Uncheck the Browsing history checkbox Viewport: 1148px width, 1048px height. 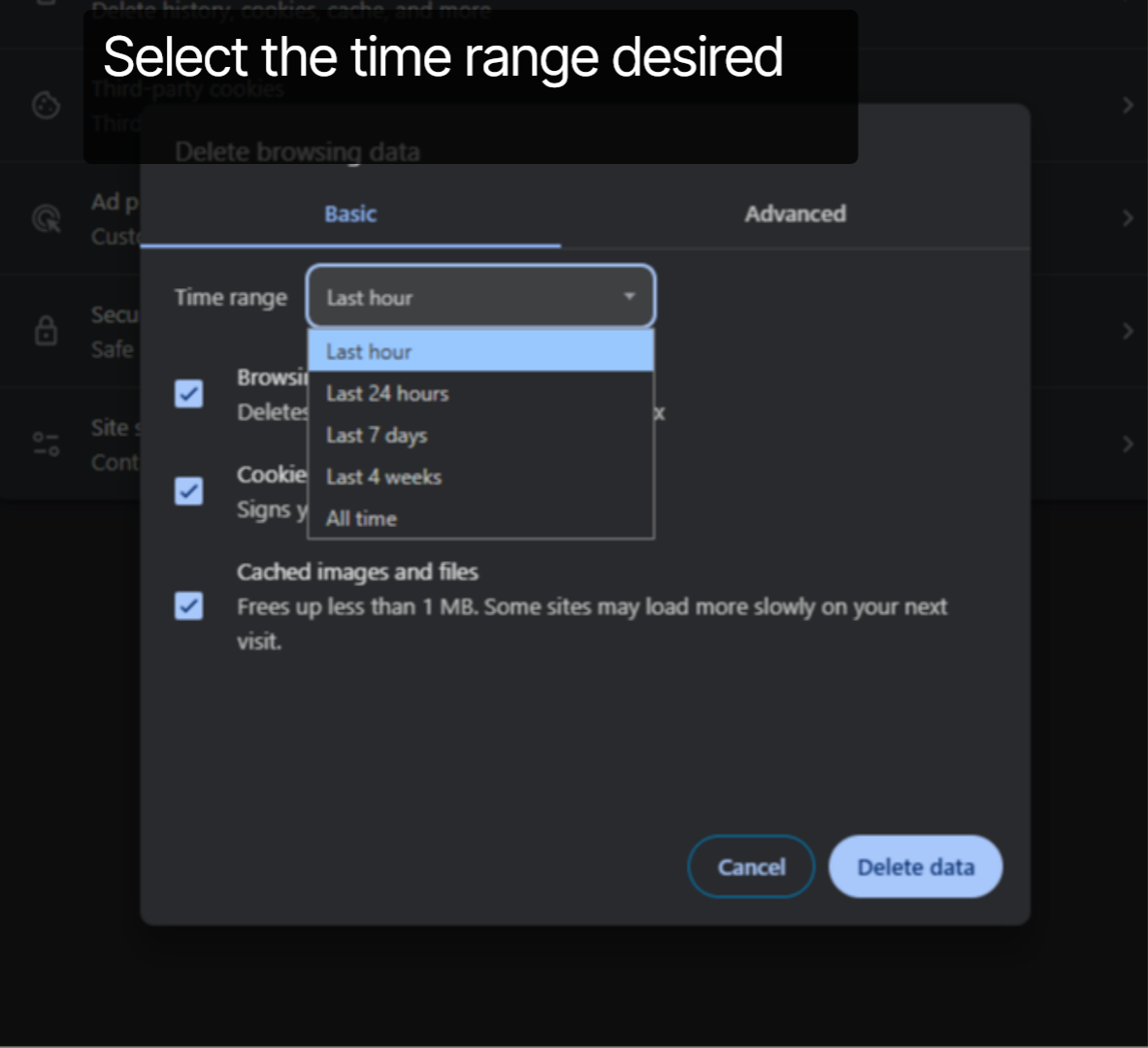coord(188,394)
